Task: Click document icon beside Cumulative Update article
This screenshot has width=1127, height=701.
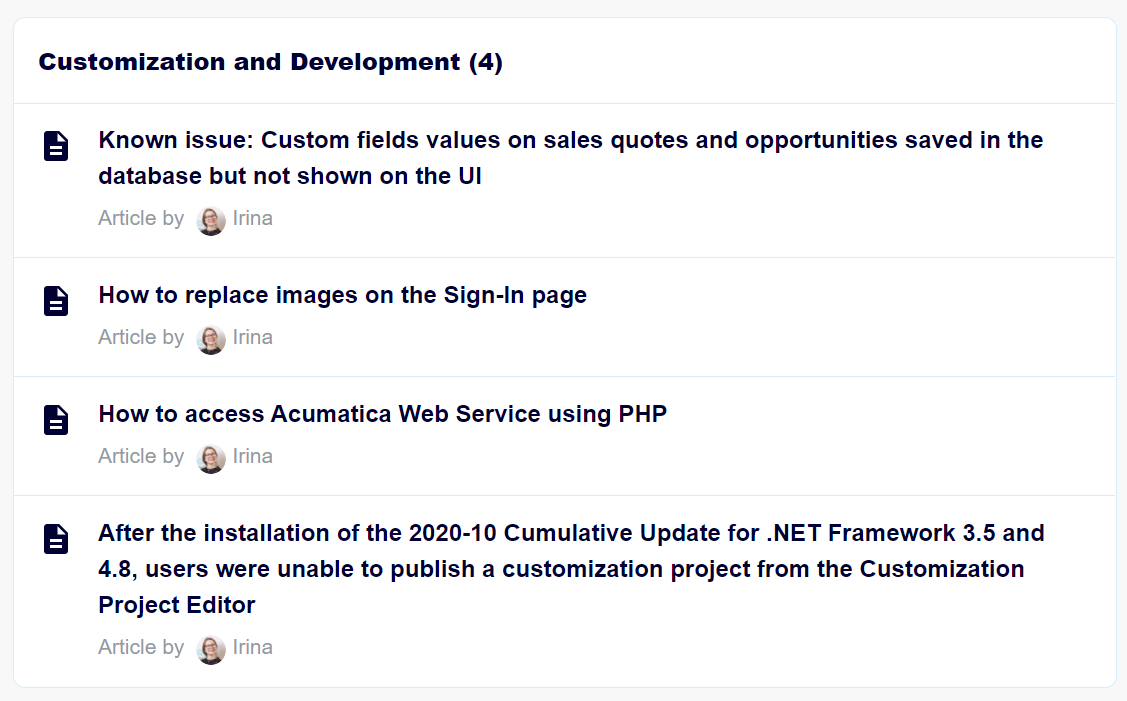Action: click(x=56, y=539)
